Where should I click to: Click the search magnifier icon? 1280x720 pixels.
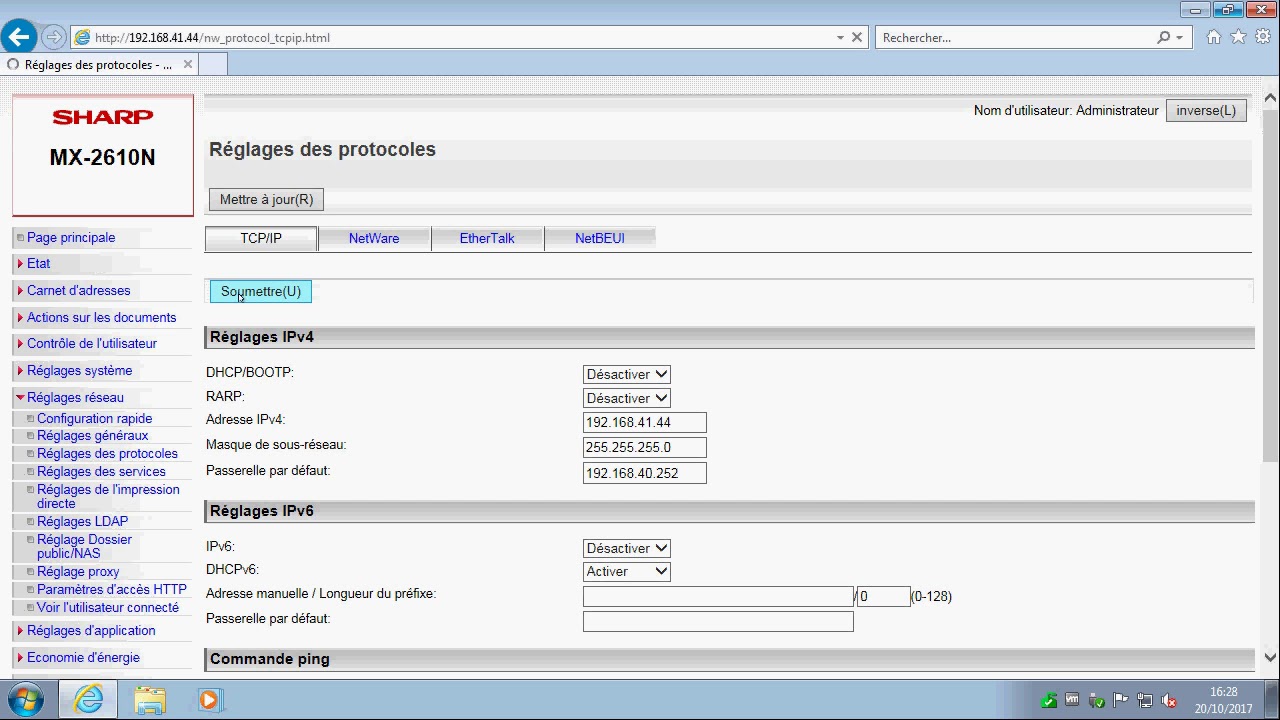[x=1163, y=37]
